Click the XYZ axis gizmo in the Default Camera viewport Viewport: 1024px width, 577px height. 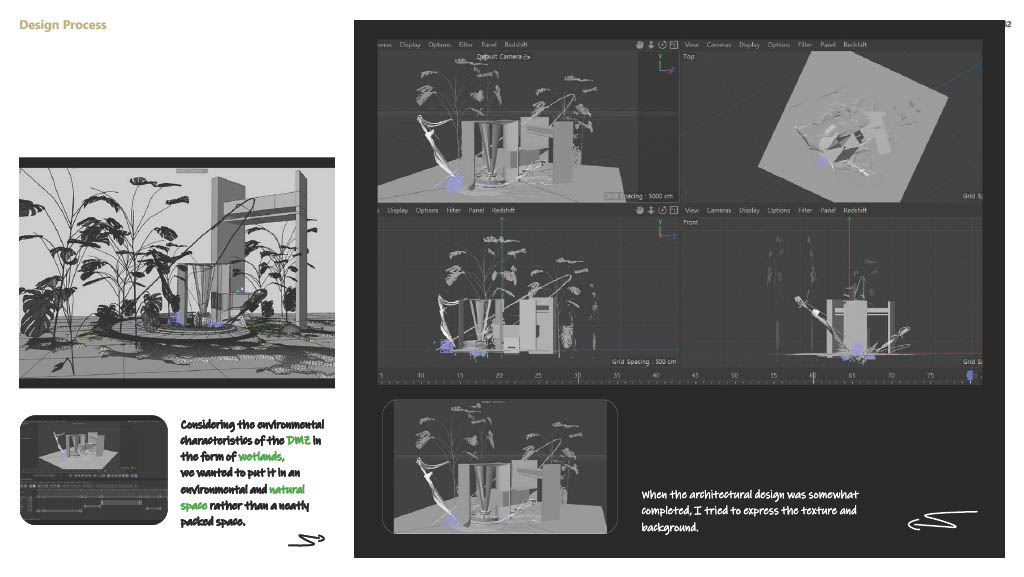point(665,64)
